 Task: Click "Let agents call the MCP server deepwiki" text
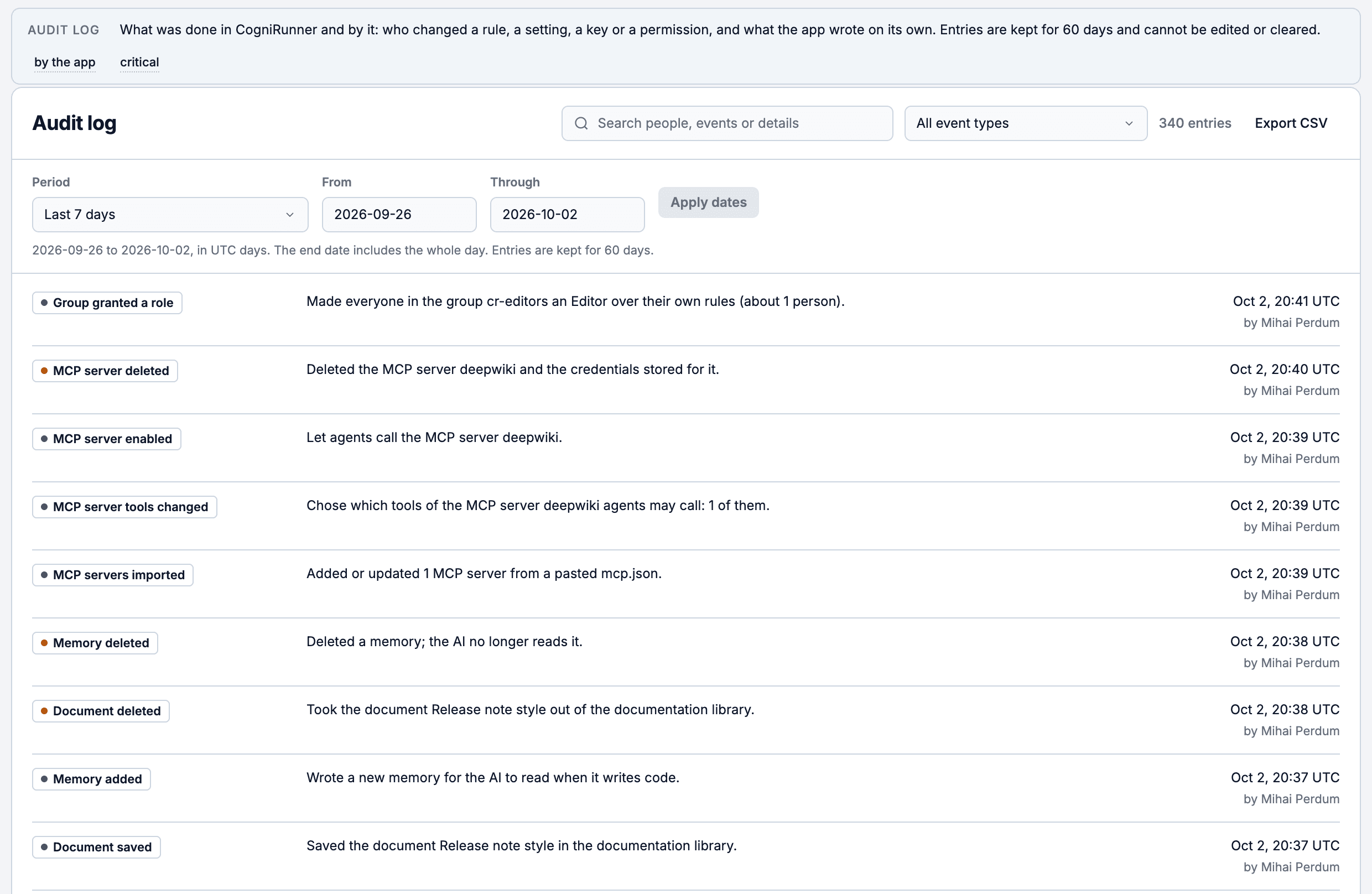(434, 438)
